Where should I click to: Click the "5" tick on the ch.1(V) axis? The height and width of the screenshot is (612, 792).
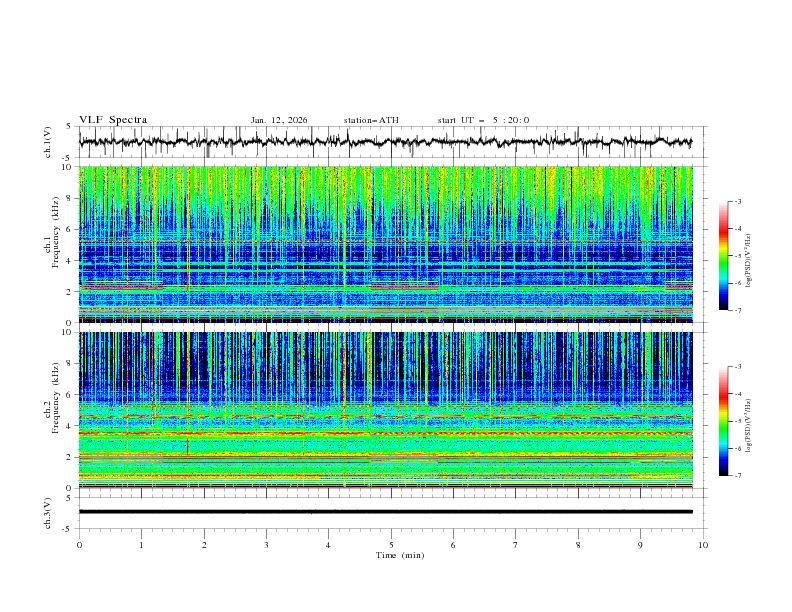point(69,127)
